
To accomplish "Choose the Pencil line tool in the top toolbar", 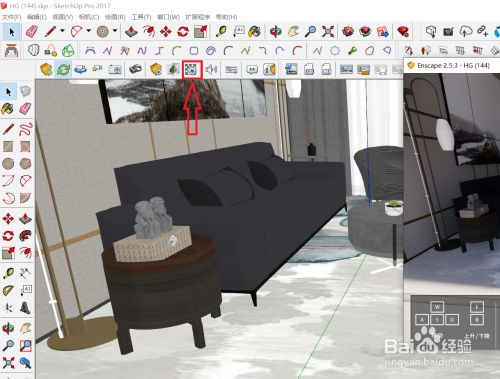I will 50,32.
